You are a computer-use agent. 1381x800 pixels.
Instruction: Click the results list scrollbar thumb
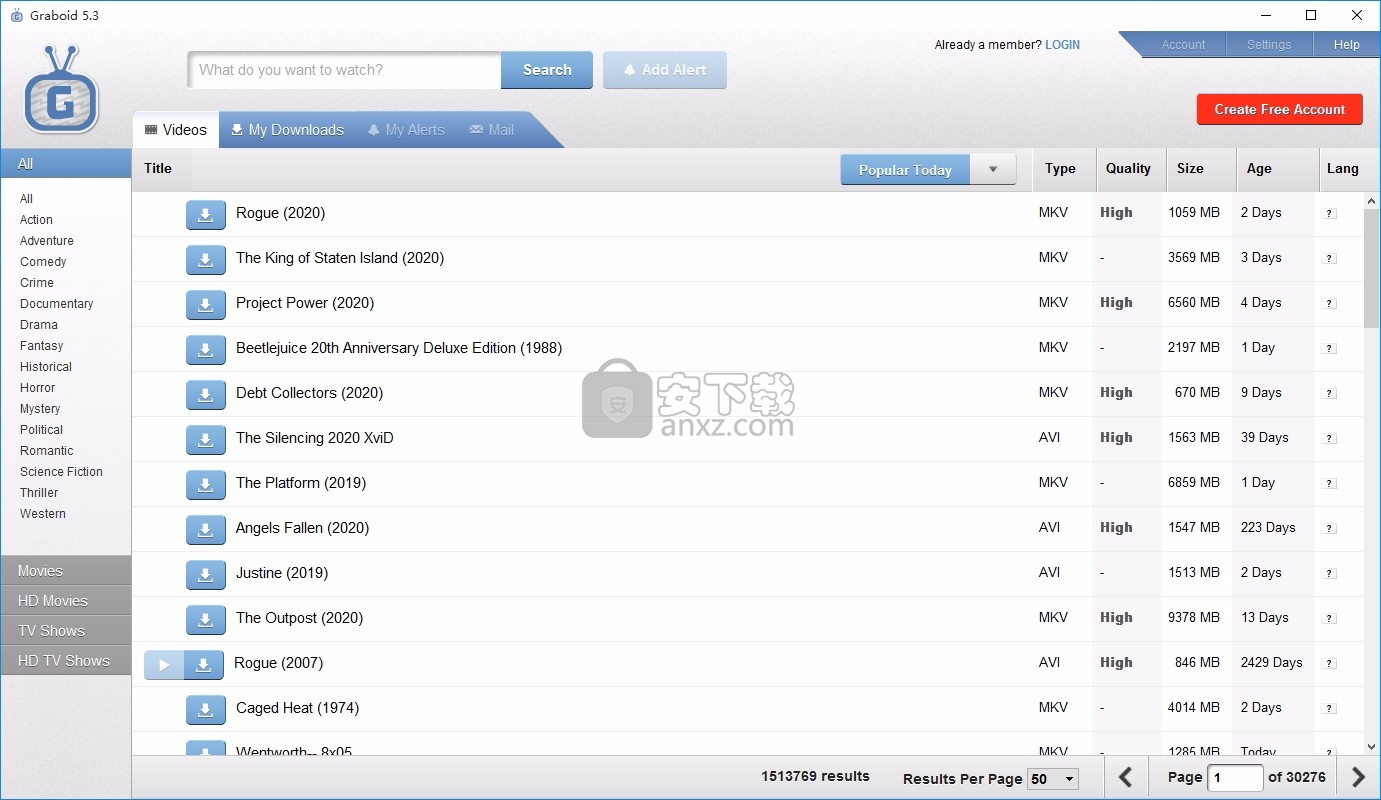click(1371, 268)
